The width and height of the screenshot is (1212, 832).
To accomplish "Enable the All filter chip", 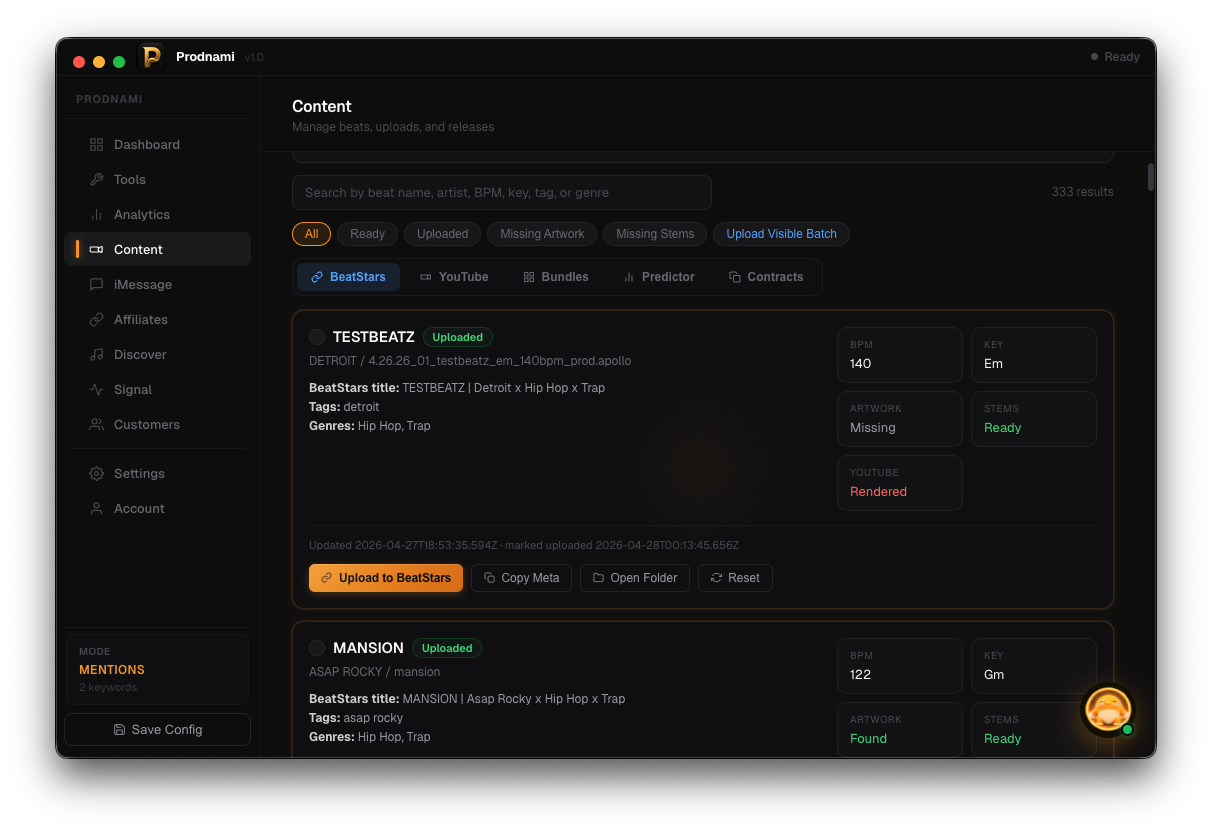I will click(311, 234).
